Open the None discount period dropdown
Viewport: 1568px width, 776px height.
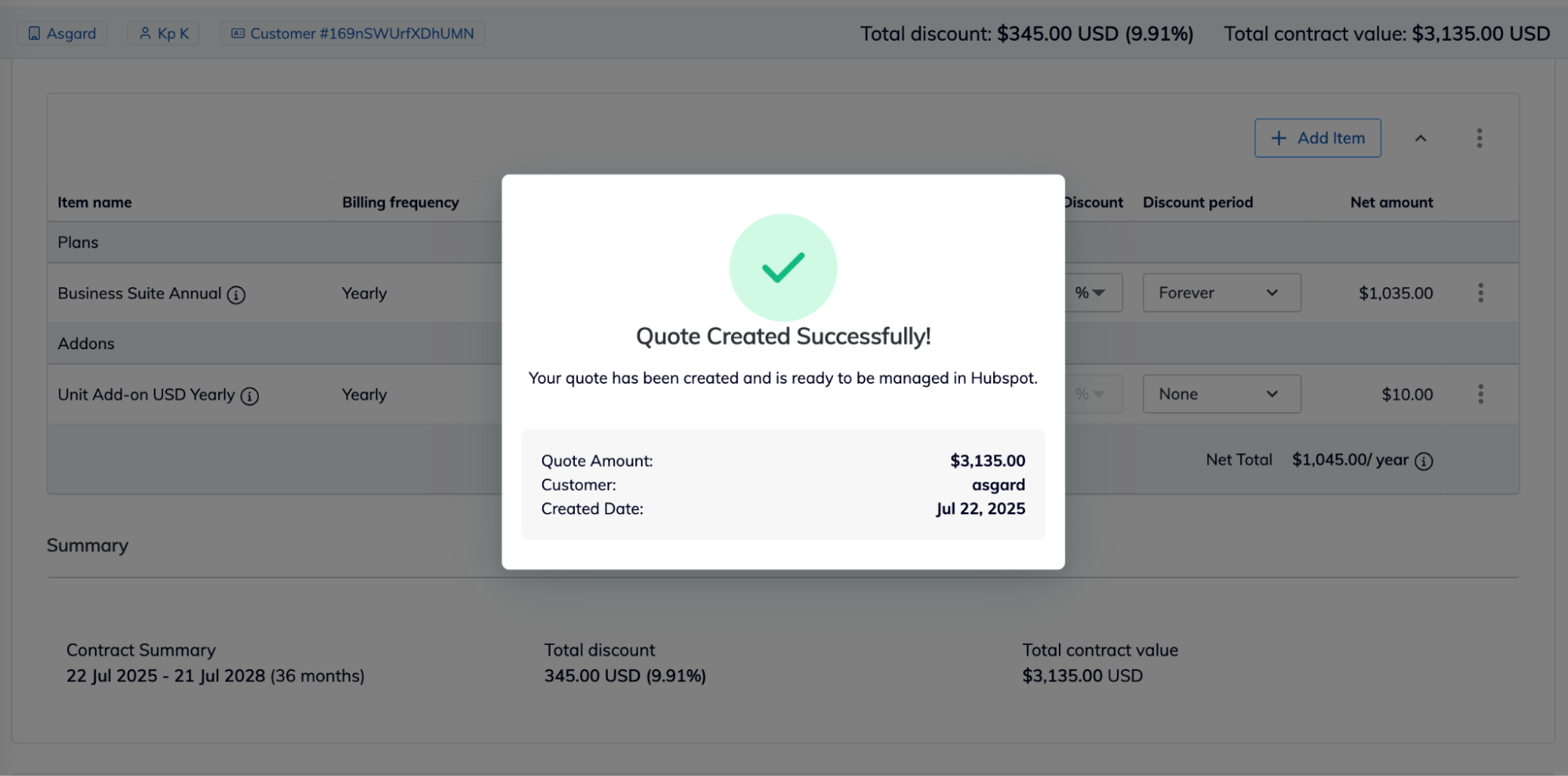tap(1221, 394)
